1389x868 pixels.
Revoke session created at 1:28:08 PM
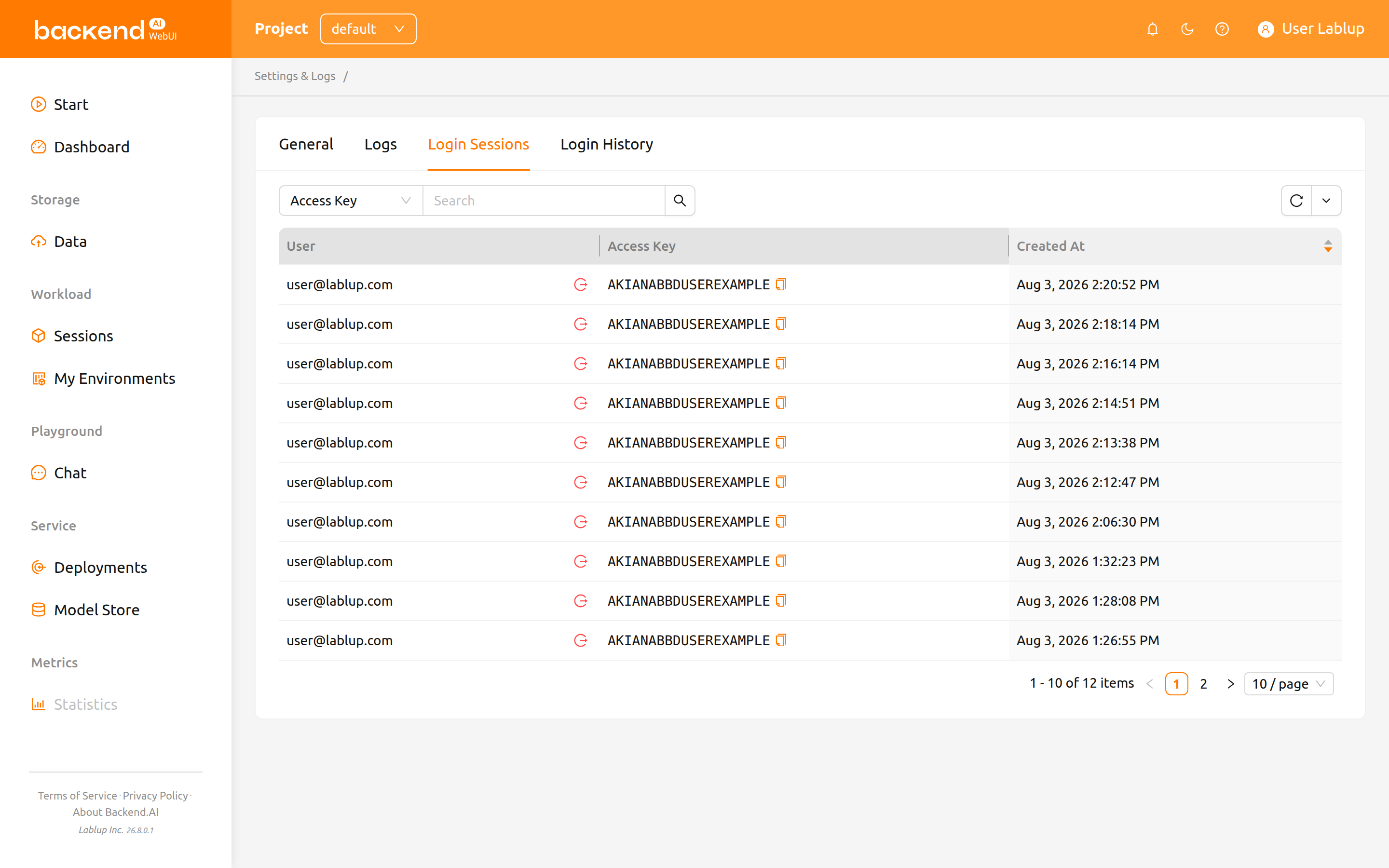pyautogui.click(x=581, y=601)
